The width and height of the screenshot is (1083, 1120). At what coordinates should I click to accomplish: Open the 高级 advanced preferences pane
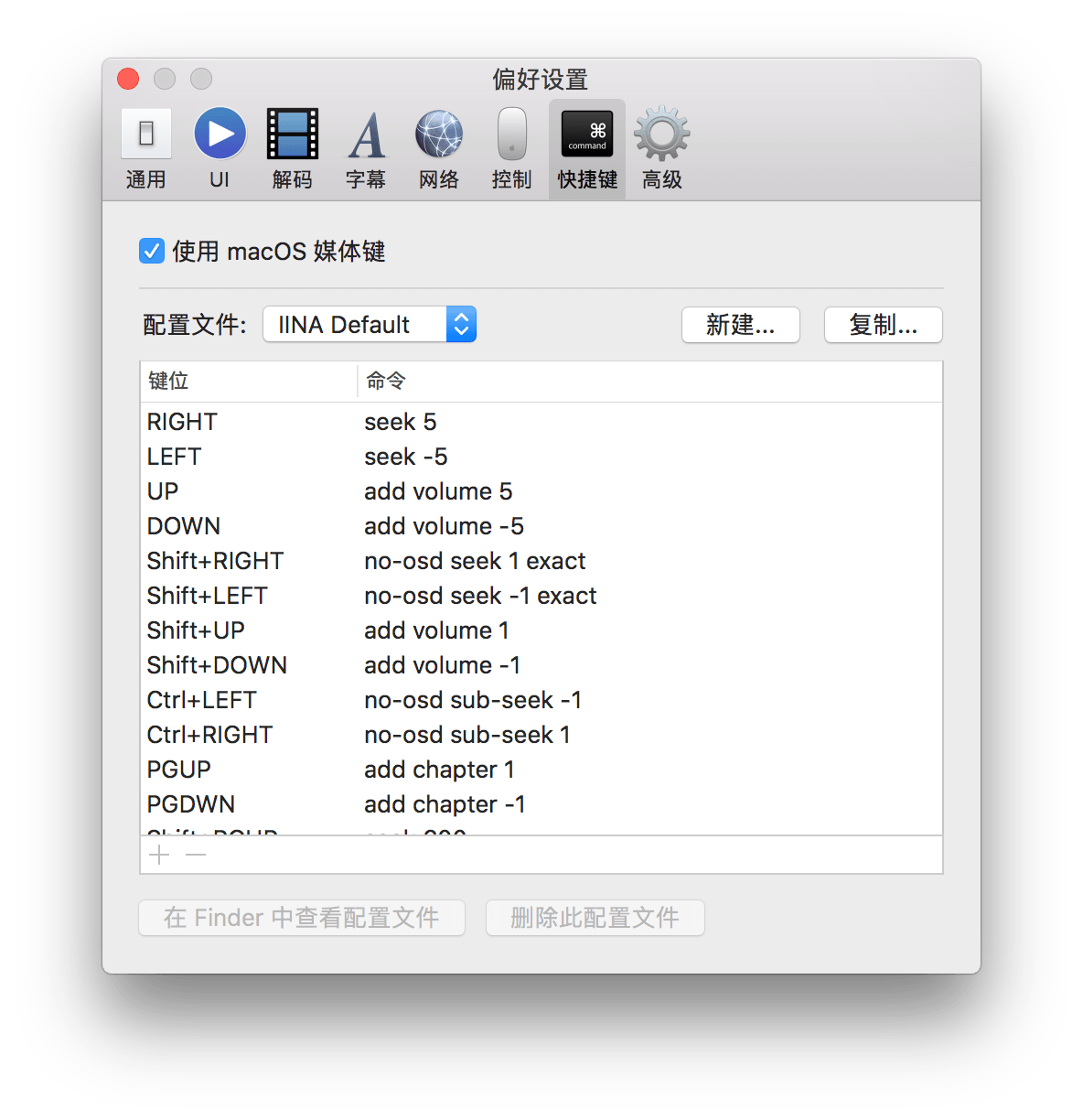point(662,149)
